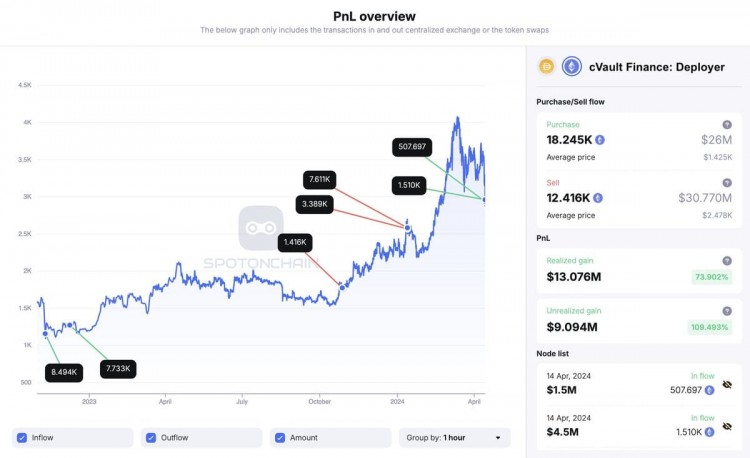Open the Realized gain info icon
Image resolution: width=750 pixels, height=458 pixels.
[727, 259]
